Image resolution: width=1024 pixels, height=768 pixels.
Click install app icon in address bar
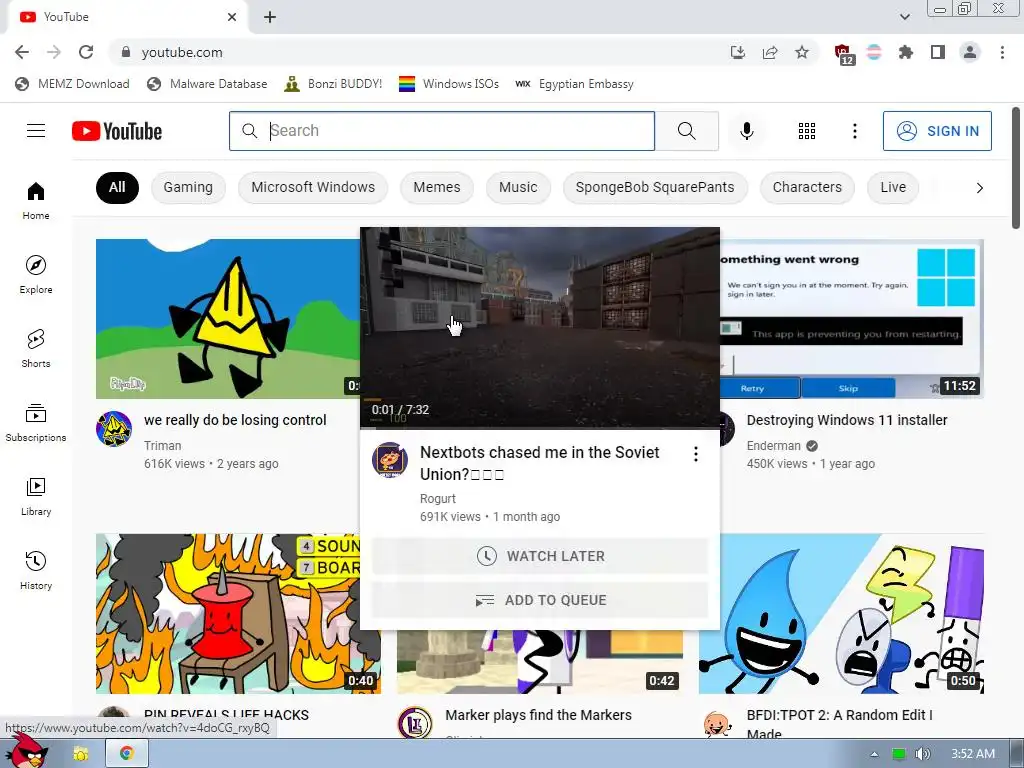point(738,52)
